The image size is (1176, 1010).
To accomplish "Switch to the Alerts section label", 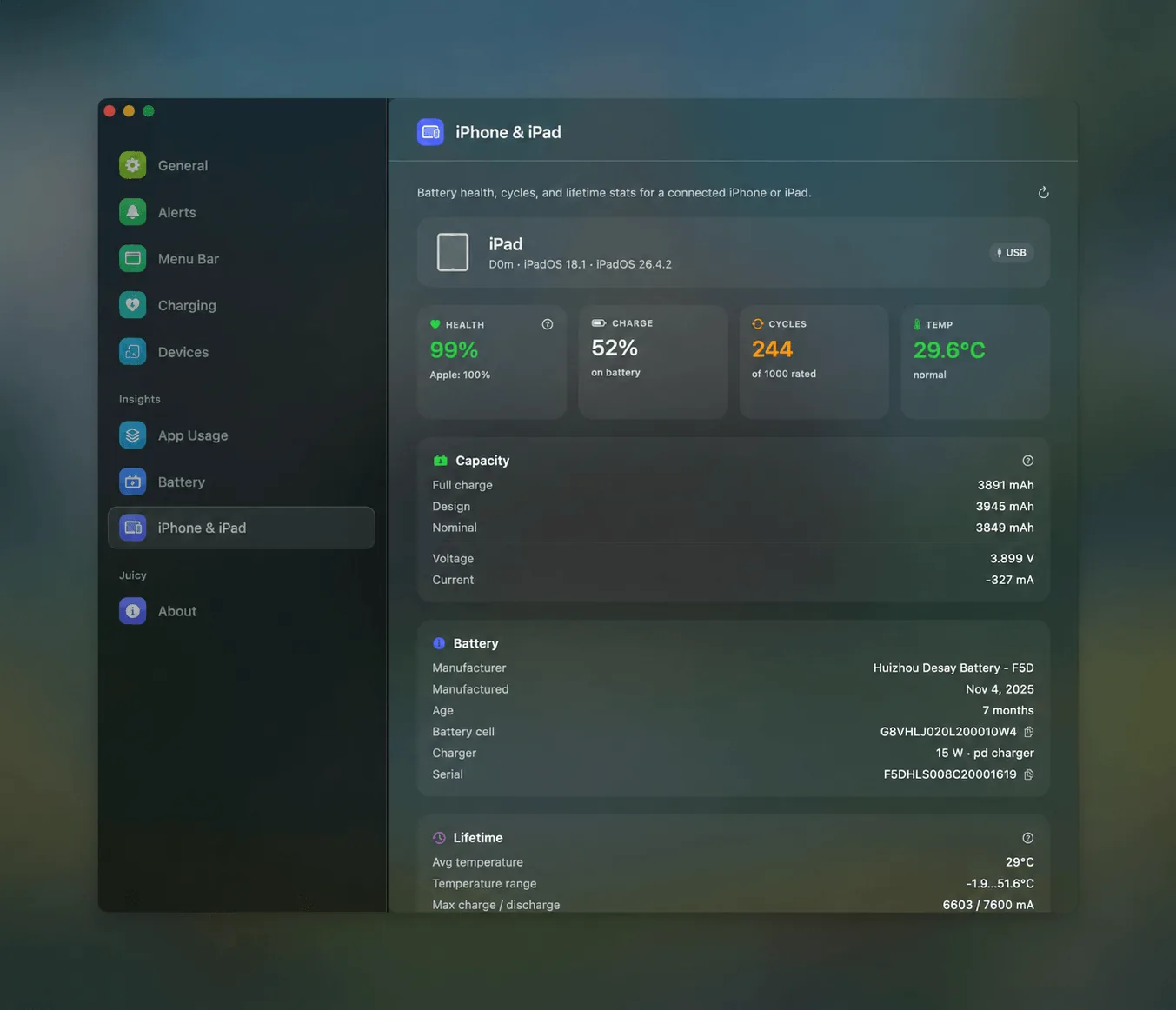I will point(176,212).
